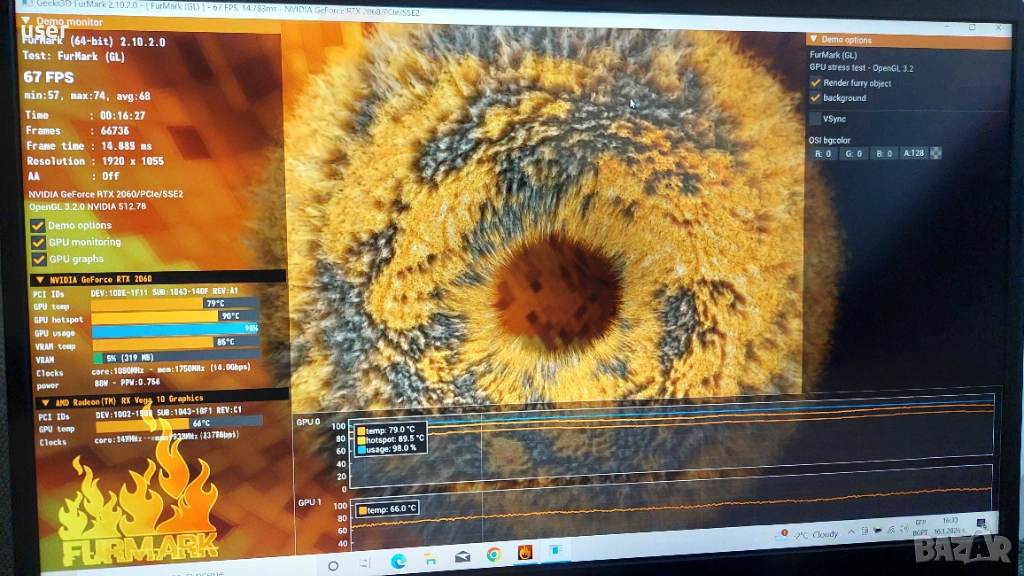Collapse the AMD Radeon RX Vega 10 section
The height and width of the screenshot is (576, 1024).
click(40, 401)
